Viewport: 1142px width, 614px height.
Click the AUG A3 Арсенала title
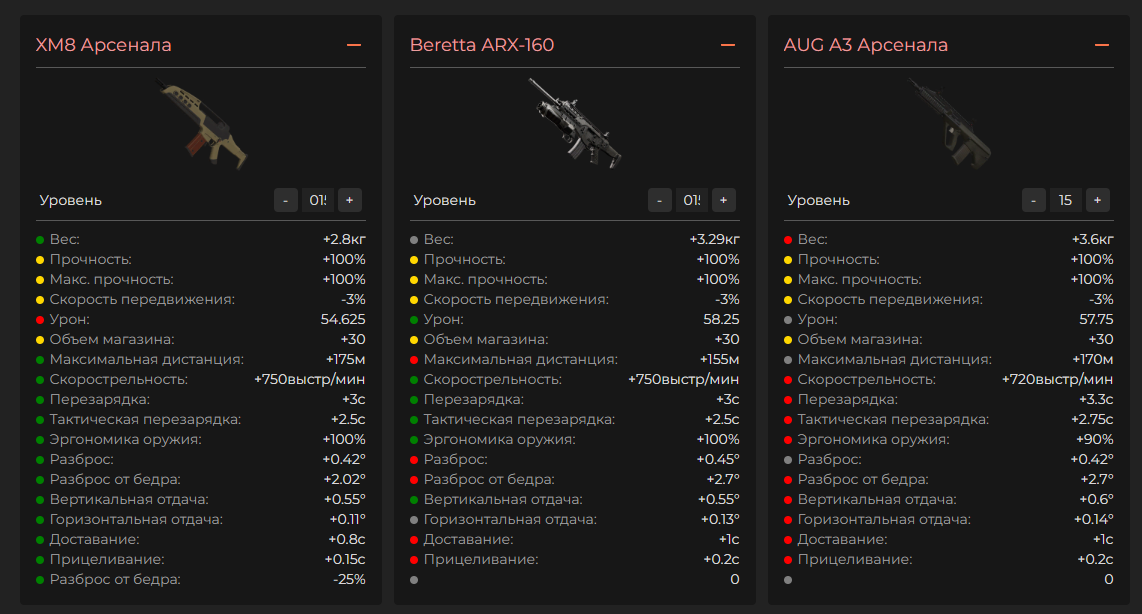click(866, 45)
